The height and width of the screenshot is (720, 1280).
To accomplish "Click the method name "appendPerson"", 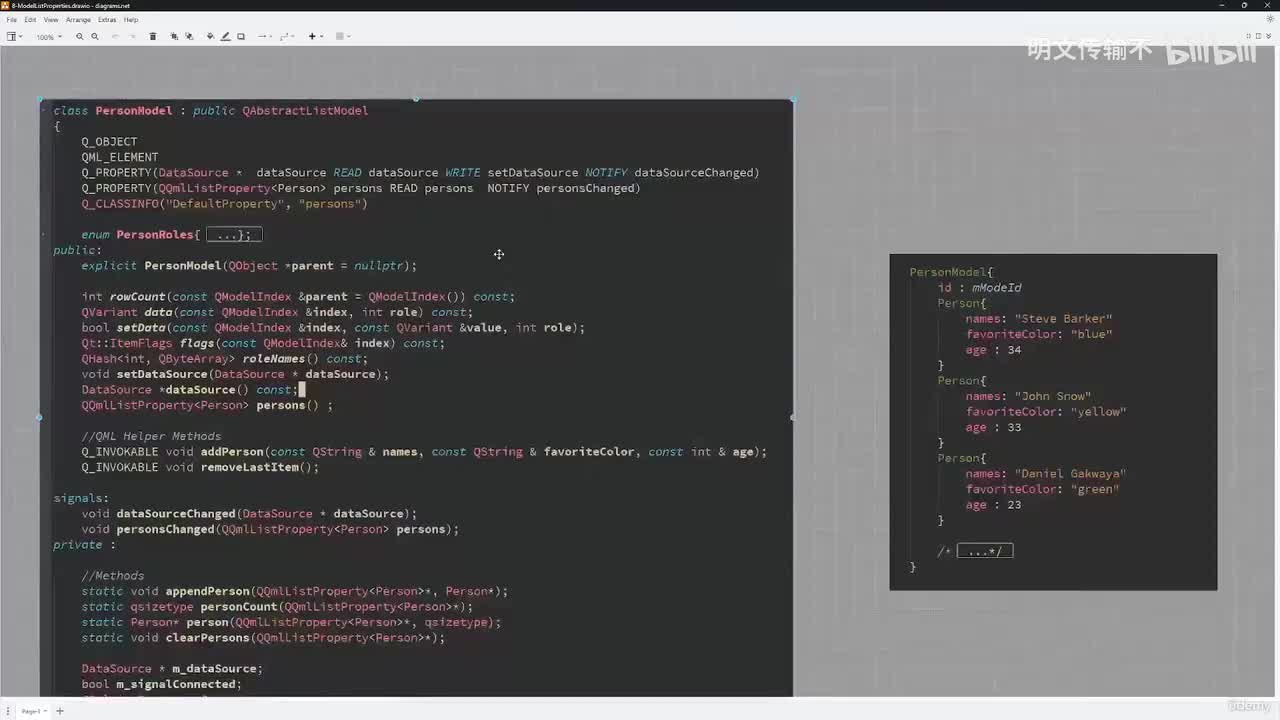I will [x=208, y=591].
